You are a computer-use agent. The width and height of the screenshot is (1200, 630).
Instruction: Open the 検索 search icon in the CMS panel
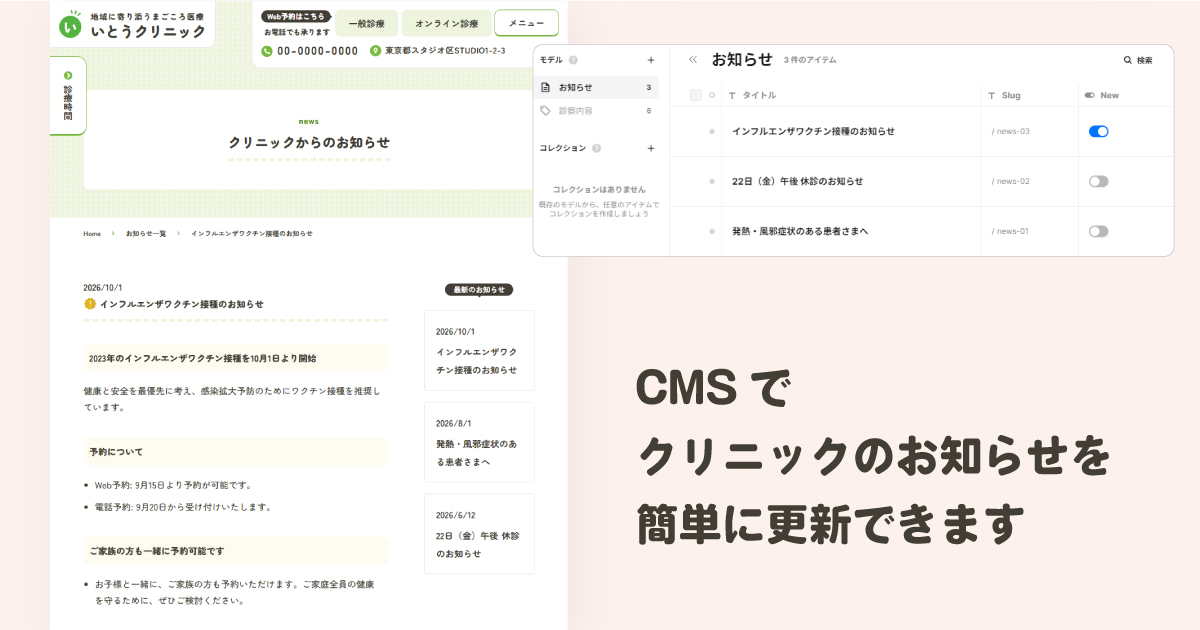pos(1126,60)
